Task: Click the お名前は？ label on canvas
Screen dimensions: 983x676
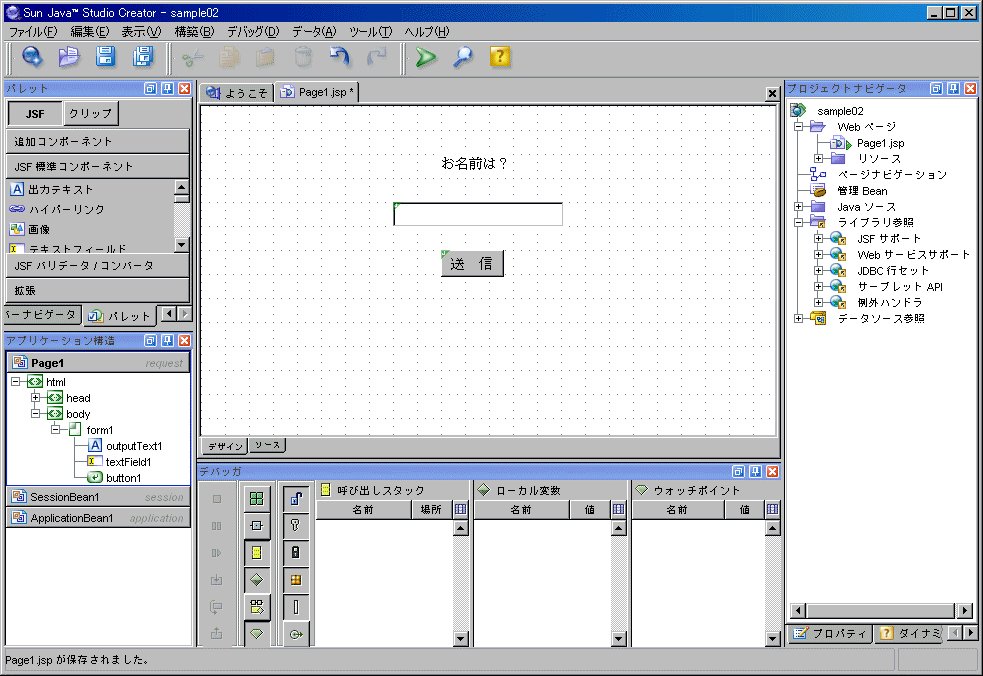Action: coord(475,164)
